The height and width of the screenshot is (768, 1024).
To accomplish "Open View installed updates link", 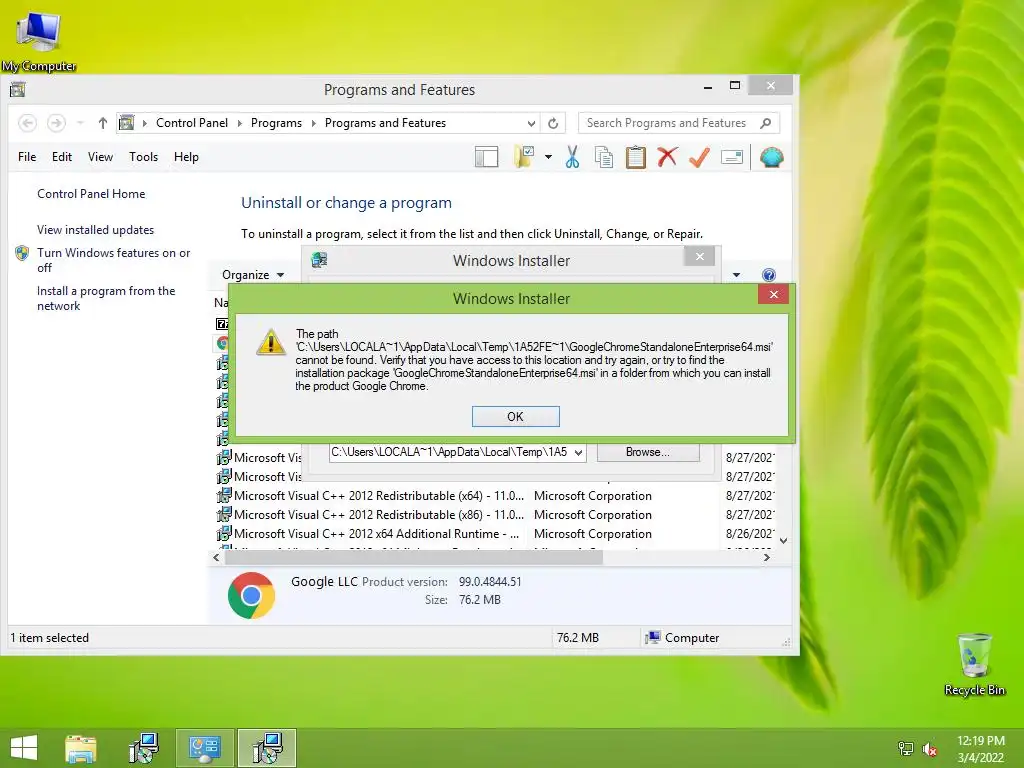I will 95,230.
